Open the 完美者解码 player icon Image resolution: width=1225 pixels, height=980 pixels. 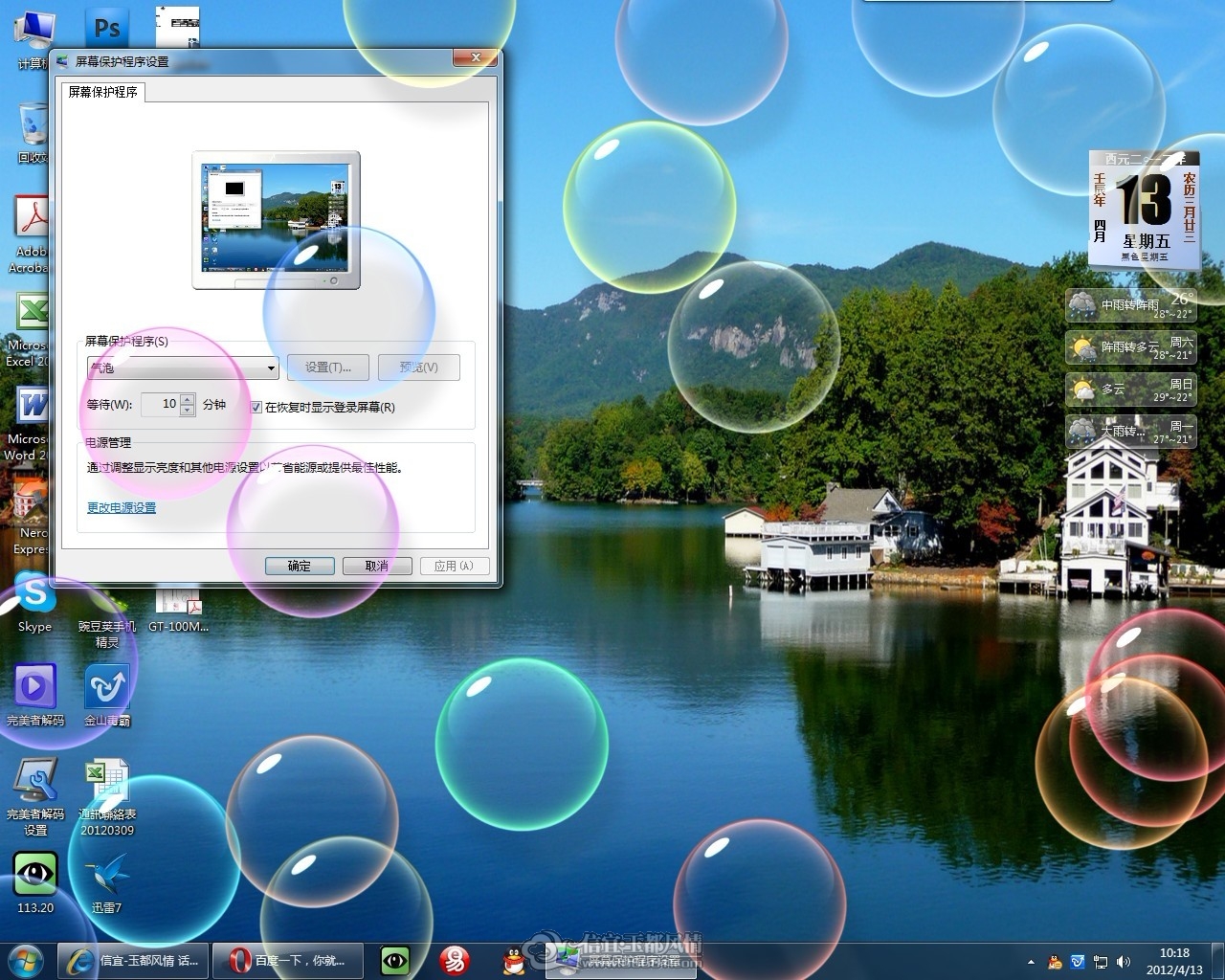tap(35, 686)
